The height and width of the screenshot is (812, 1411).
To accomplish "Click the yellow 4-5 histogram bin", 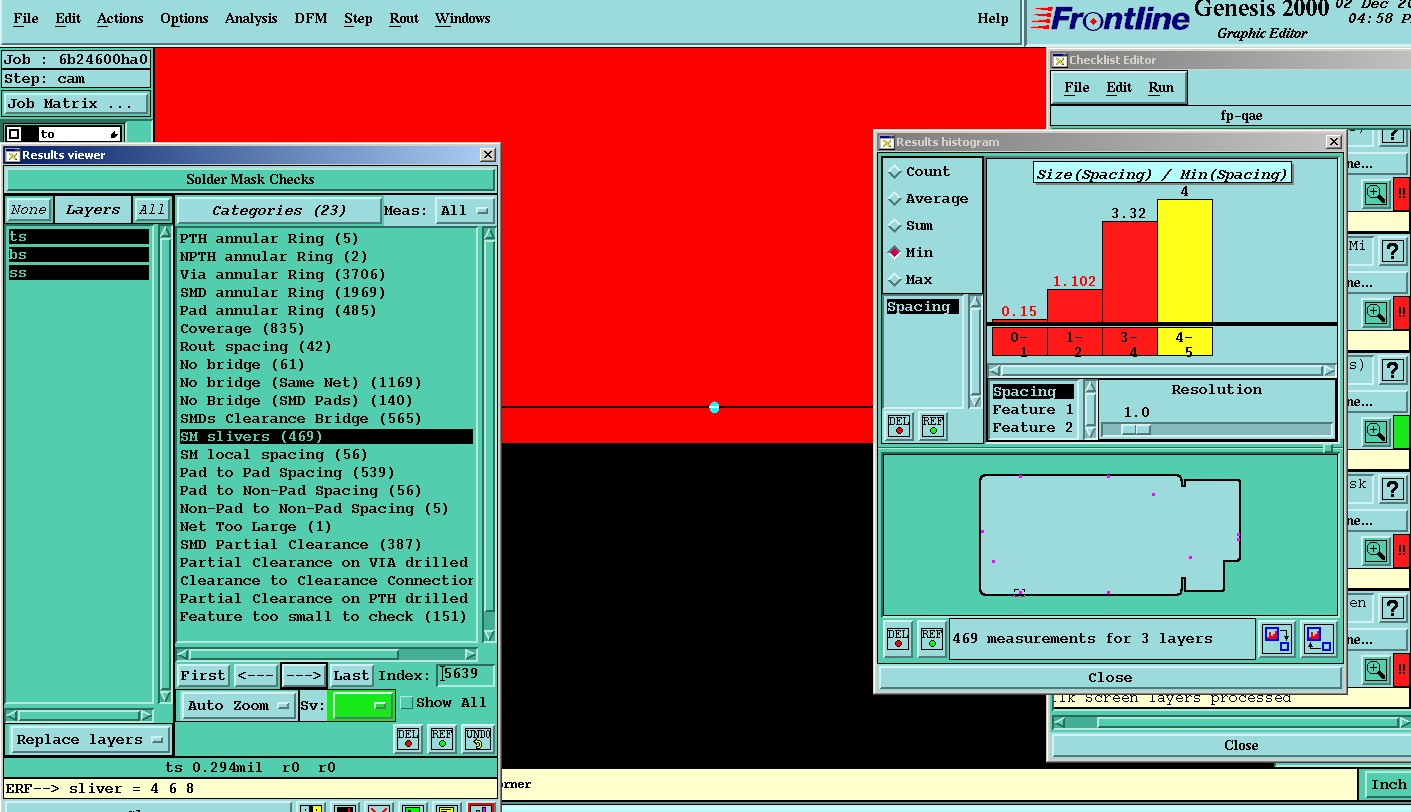I will click(1185, 342).
